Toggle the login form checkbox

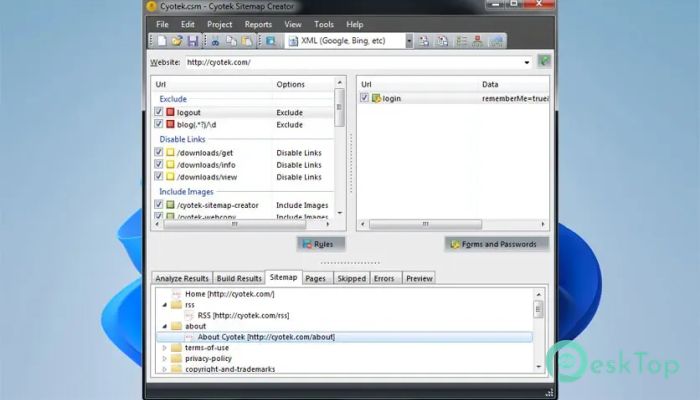[x=364, y=97]
